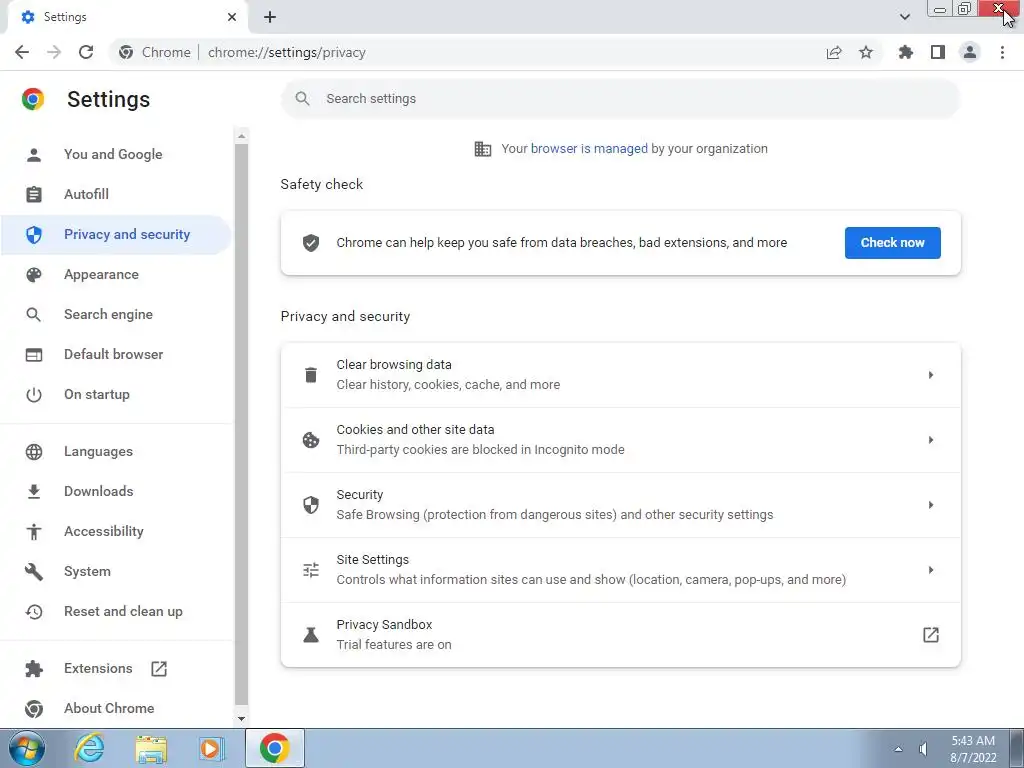Click the magnifier icon in search settings
1024x768 pixels.
pyautogui.click(x=302, y=99)
